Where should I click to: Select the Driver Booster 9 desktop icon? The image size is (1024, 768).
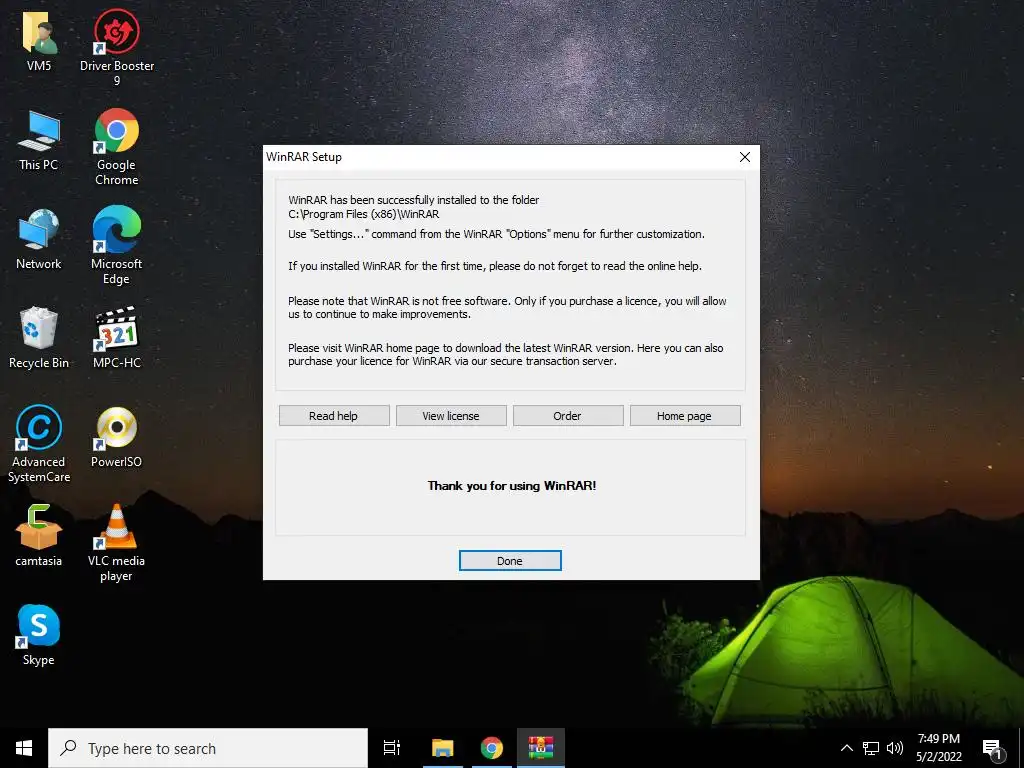click(117, 48)
